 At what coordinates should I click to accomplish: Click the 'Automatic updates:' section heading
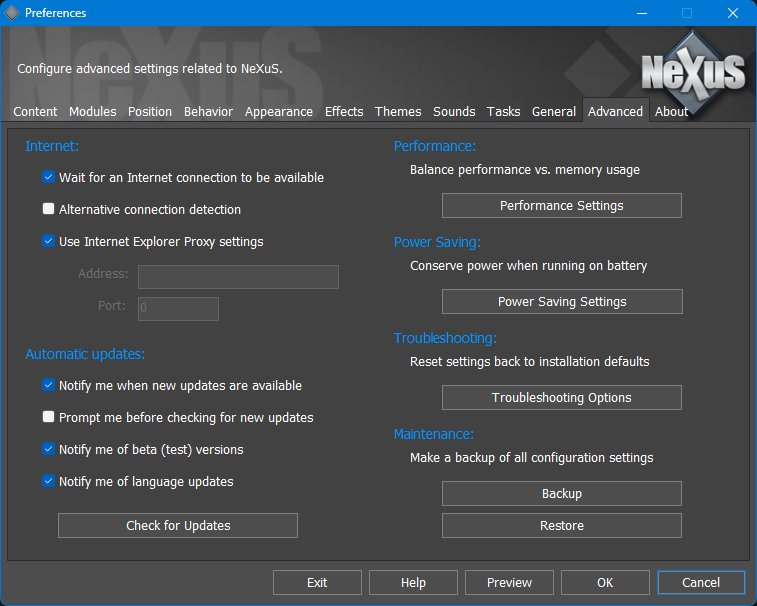click(x=85, y=354)
